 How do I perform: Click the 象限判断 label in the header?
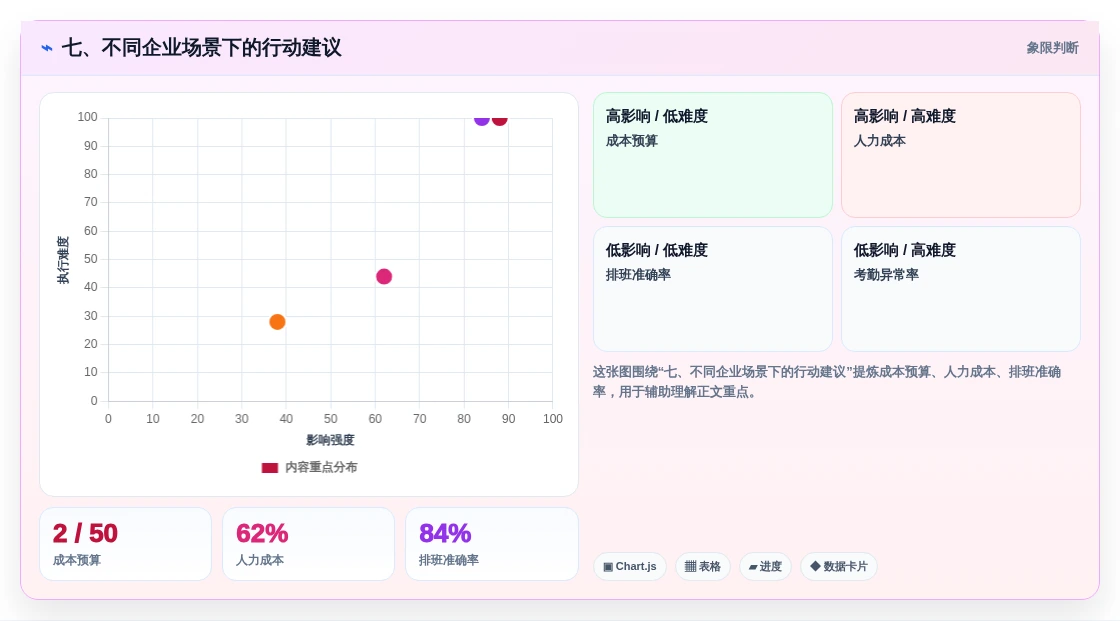pyautogui.click(x=1052, y=48)
